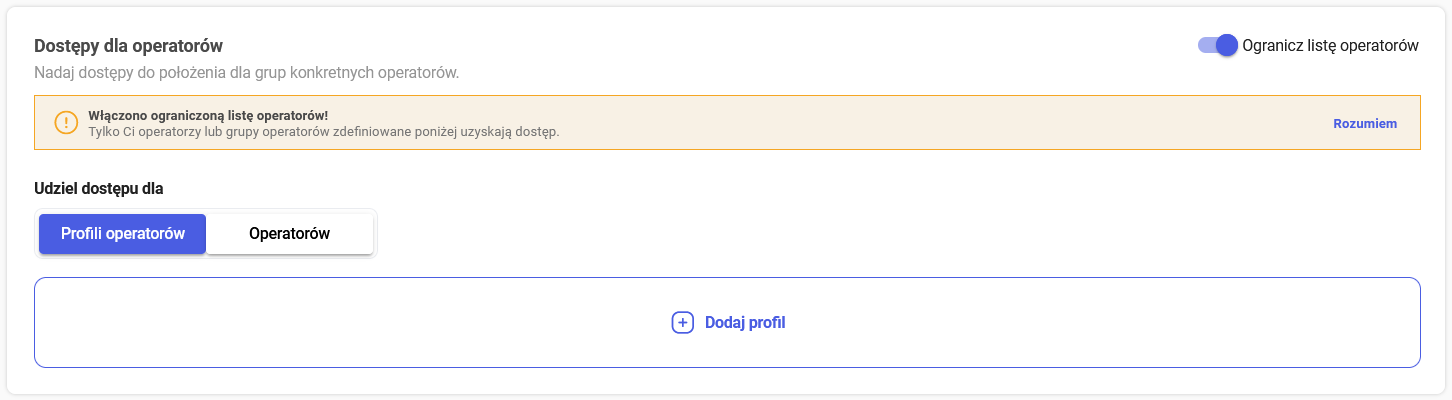Dismiss the alert via the "Rozumiem" link
The height and width of the screenshot is (400, 1452).
tap(1364, 123)
